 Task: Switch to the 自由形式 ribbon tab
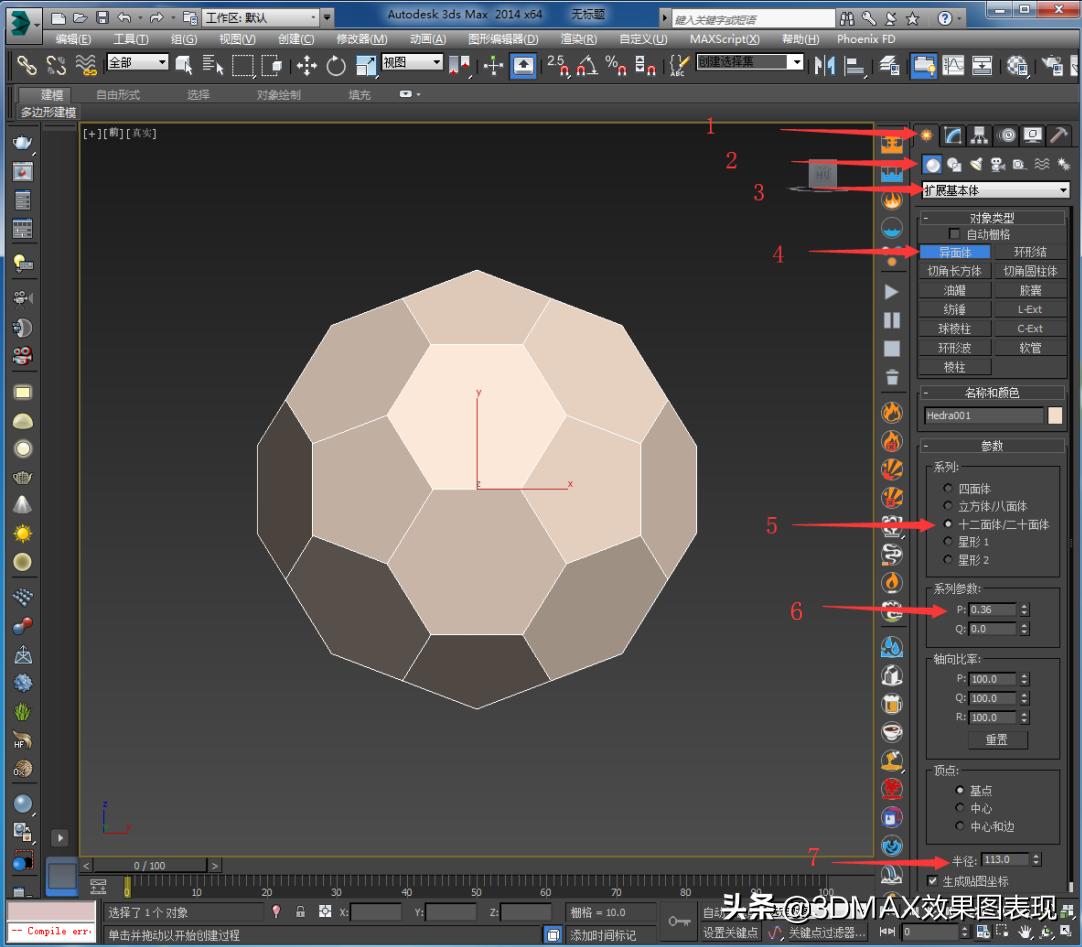click(118, 95)
